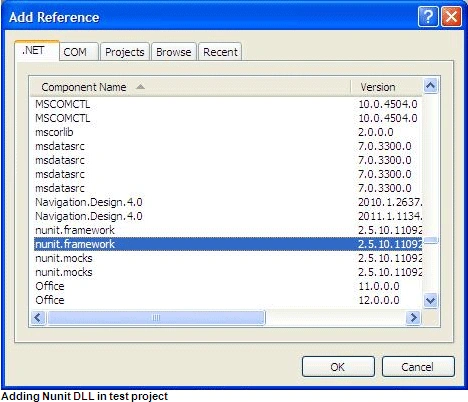Open the Projects tab
468x402 pixels.
(125, 52)
